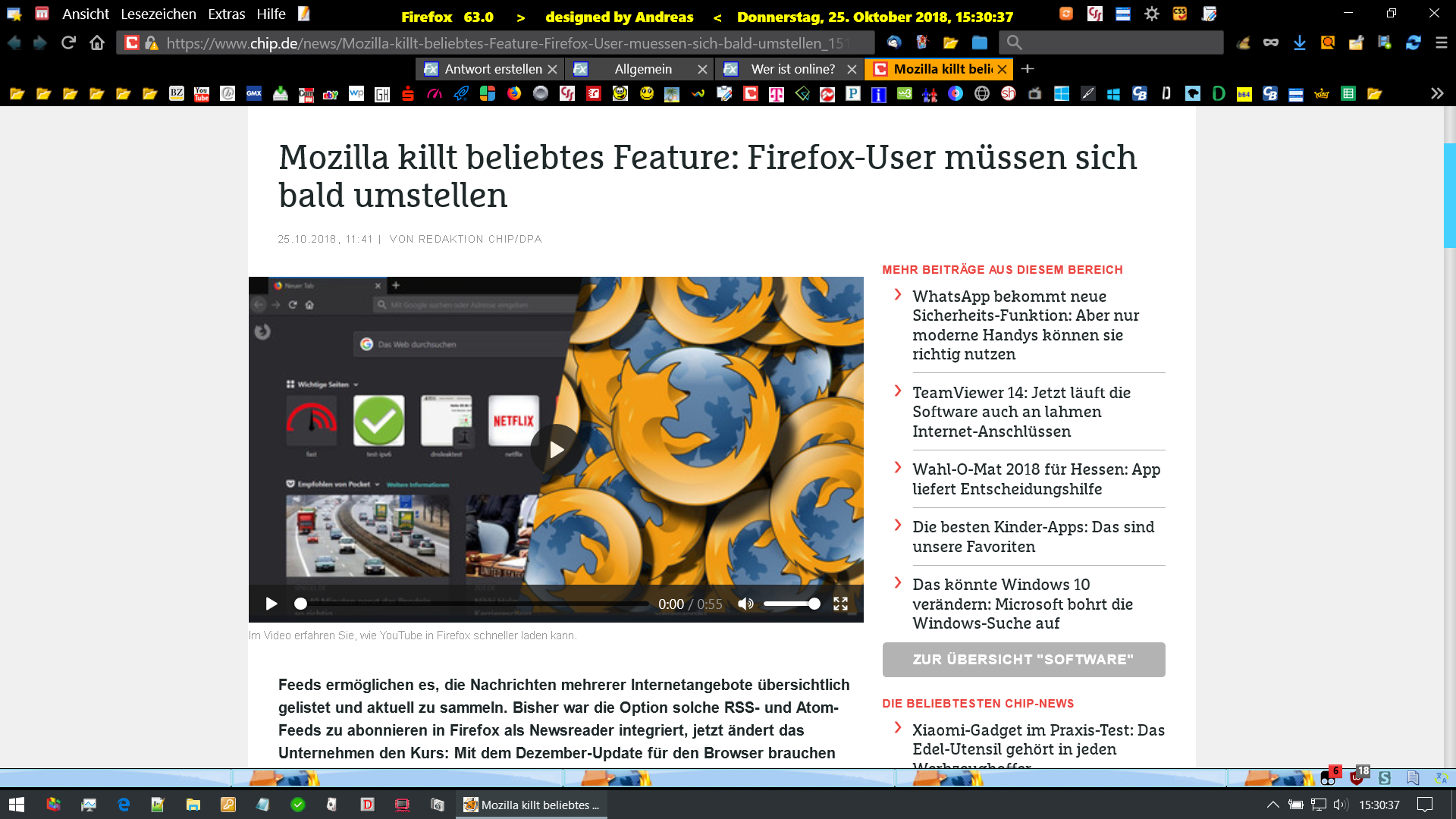Open the Telekom T bookmark icon

click(776, 94)
